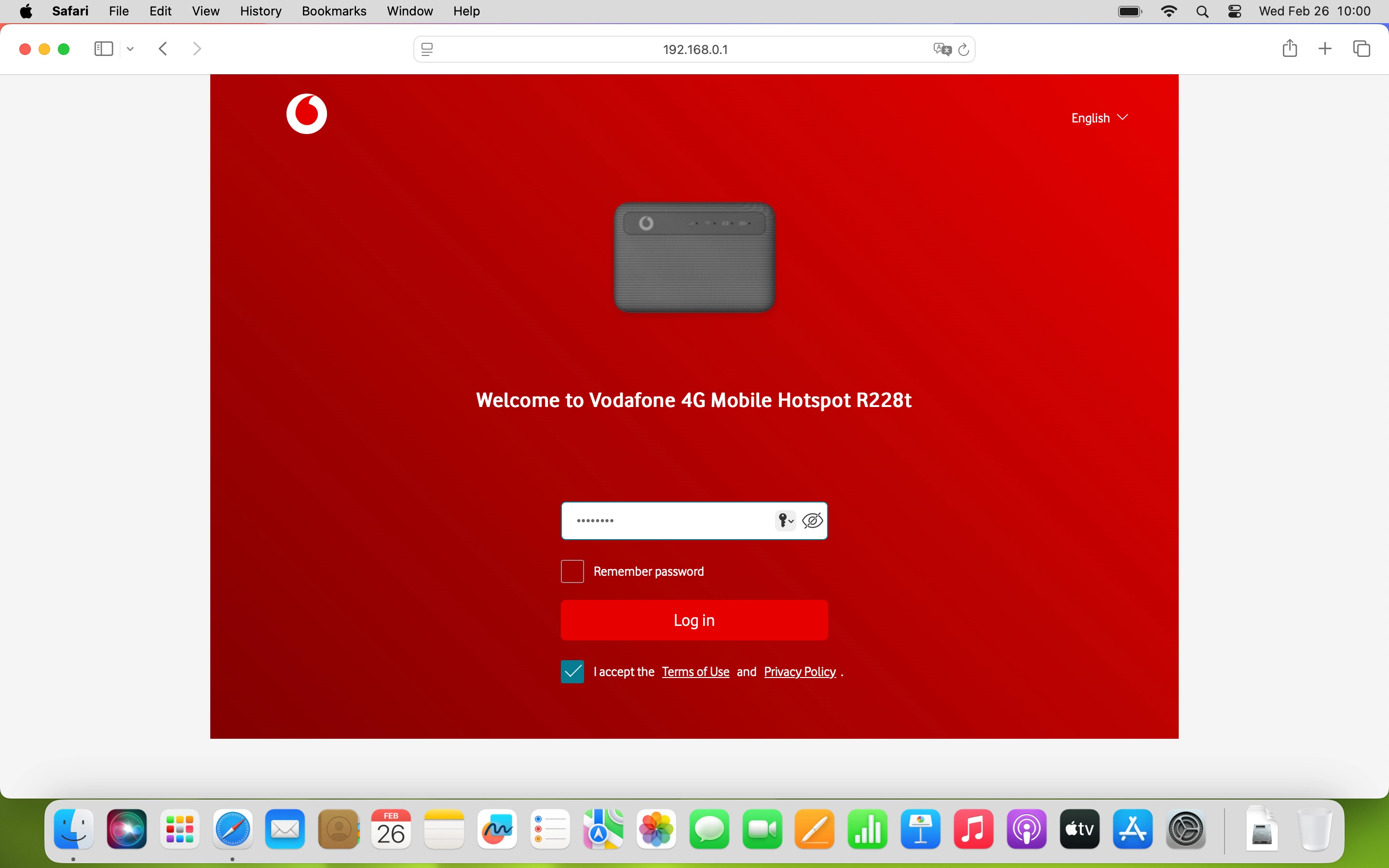Reload the router login page

pos(964,49)
